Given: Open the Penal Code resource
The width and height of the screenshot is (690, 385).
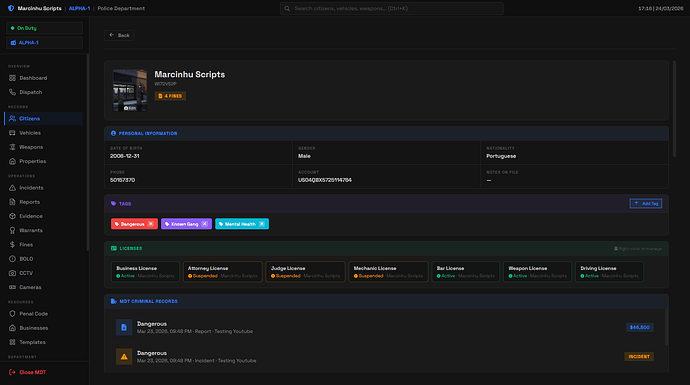Looking at the screenshot, I should (44, 314).
